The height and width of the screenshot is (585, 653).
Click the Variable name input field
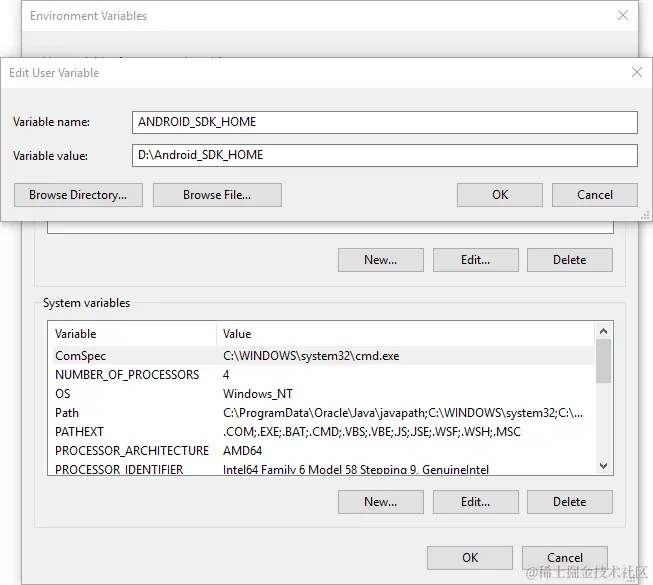click(384, 122)
